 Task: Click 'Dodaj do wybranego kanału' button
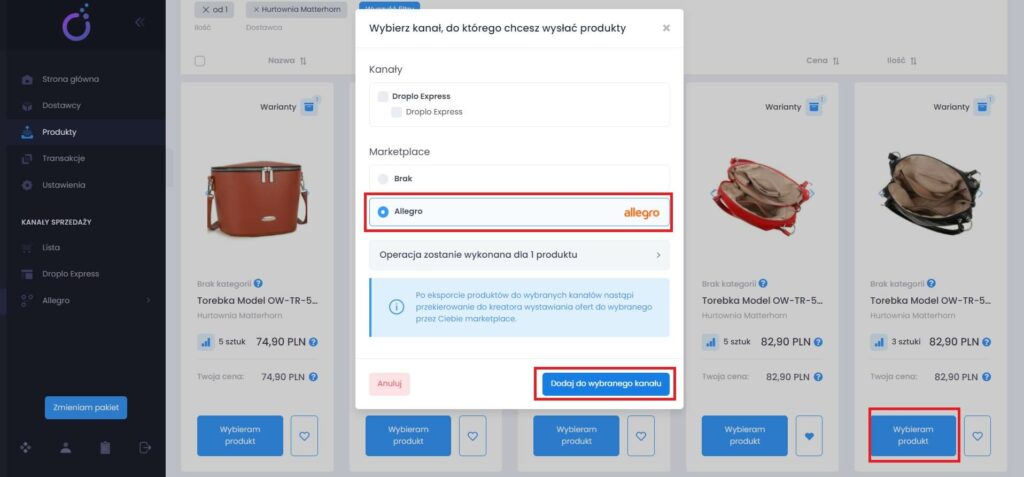coord(606,384)
